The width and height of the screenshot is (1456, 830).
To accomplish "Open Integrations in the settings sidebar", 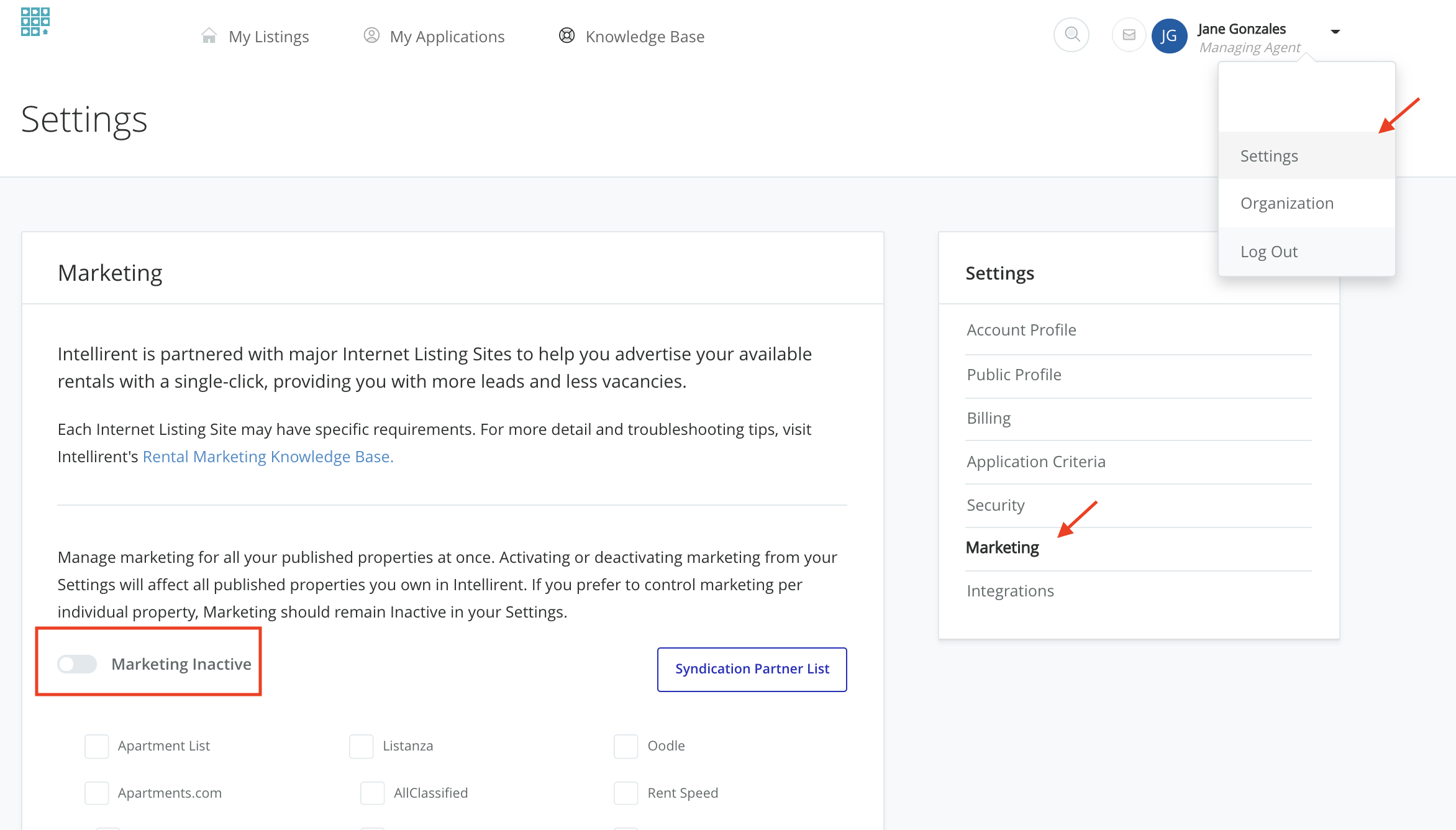I will [x=1010, y=591].
